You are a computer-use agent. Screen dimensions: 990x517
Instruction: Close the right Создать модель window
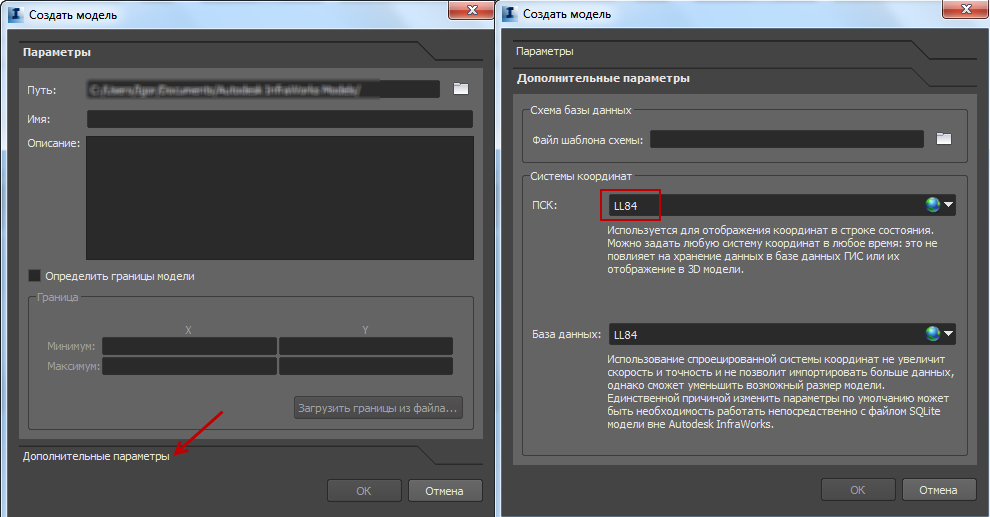965,8
